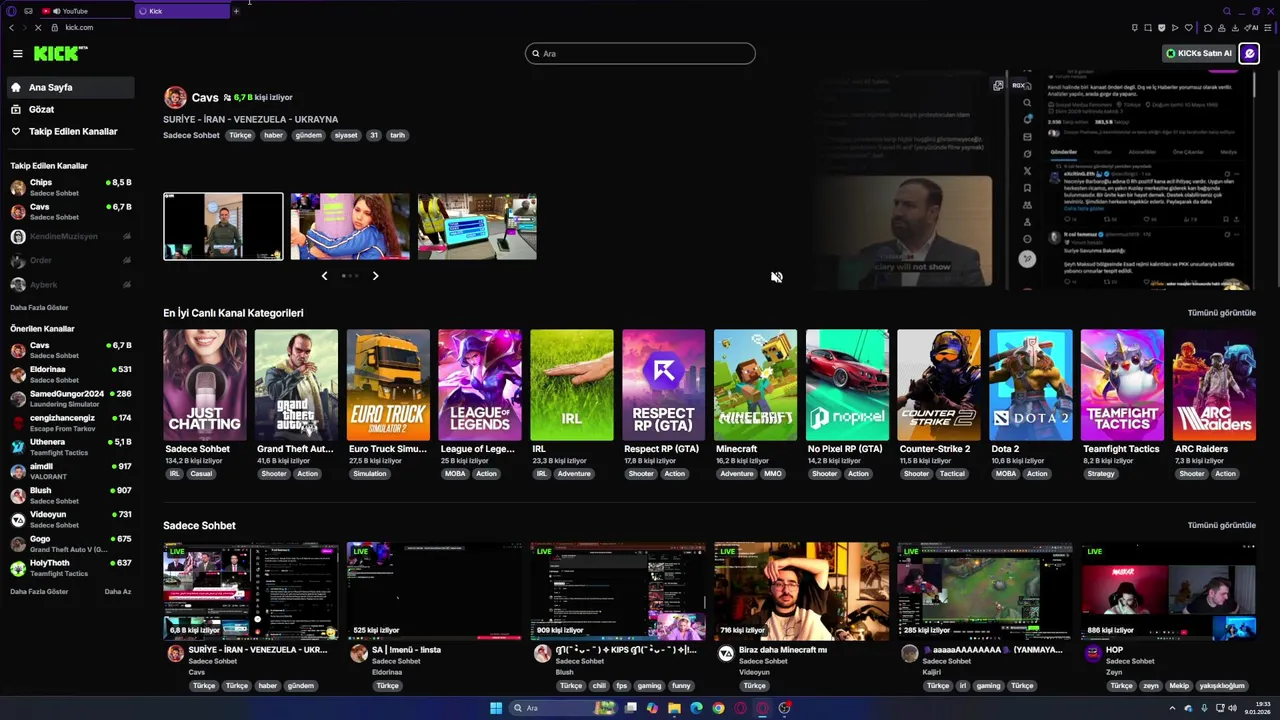Open the Minecraft category card
This screenshot has height=720, width=1280.
click(x=755, y=385)
